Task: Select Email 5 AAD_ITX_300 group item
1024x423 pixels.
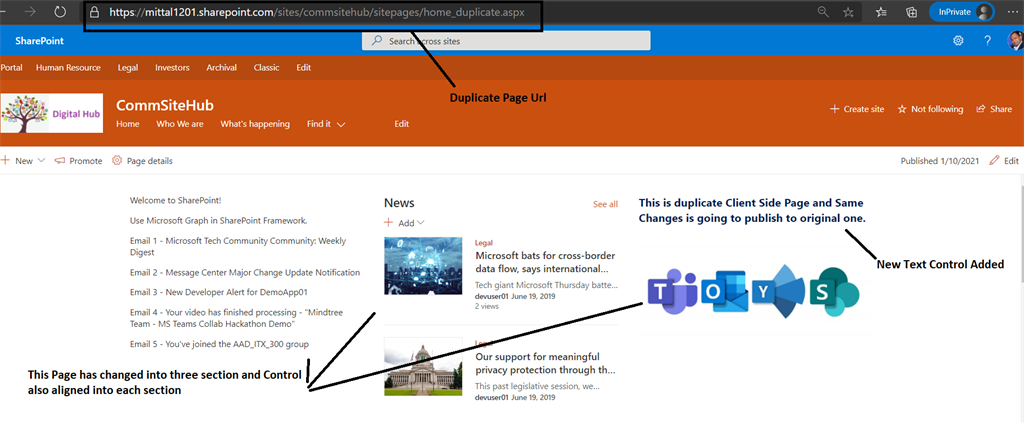Action: 219,344
